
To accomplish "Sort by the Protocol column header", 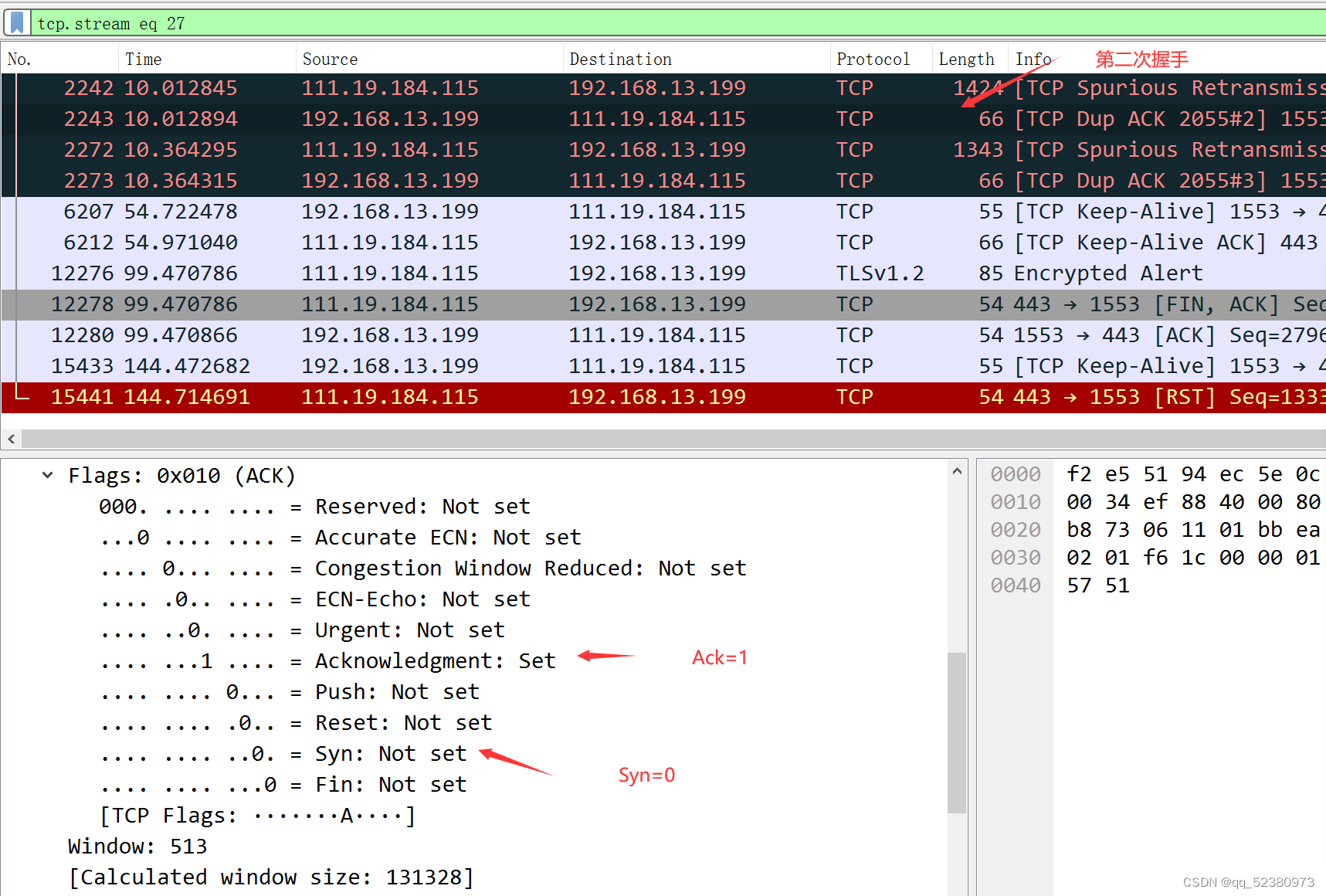I will point(880,59).
